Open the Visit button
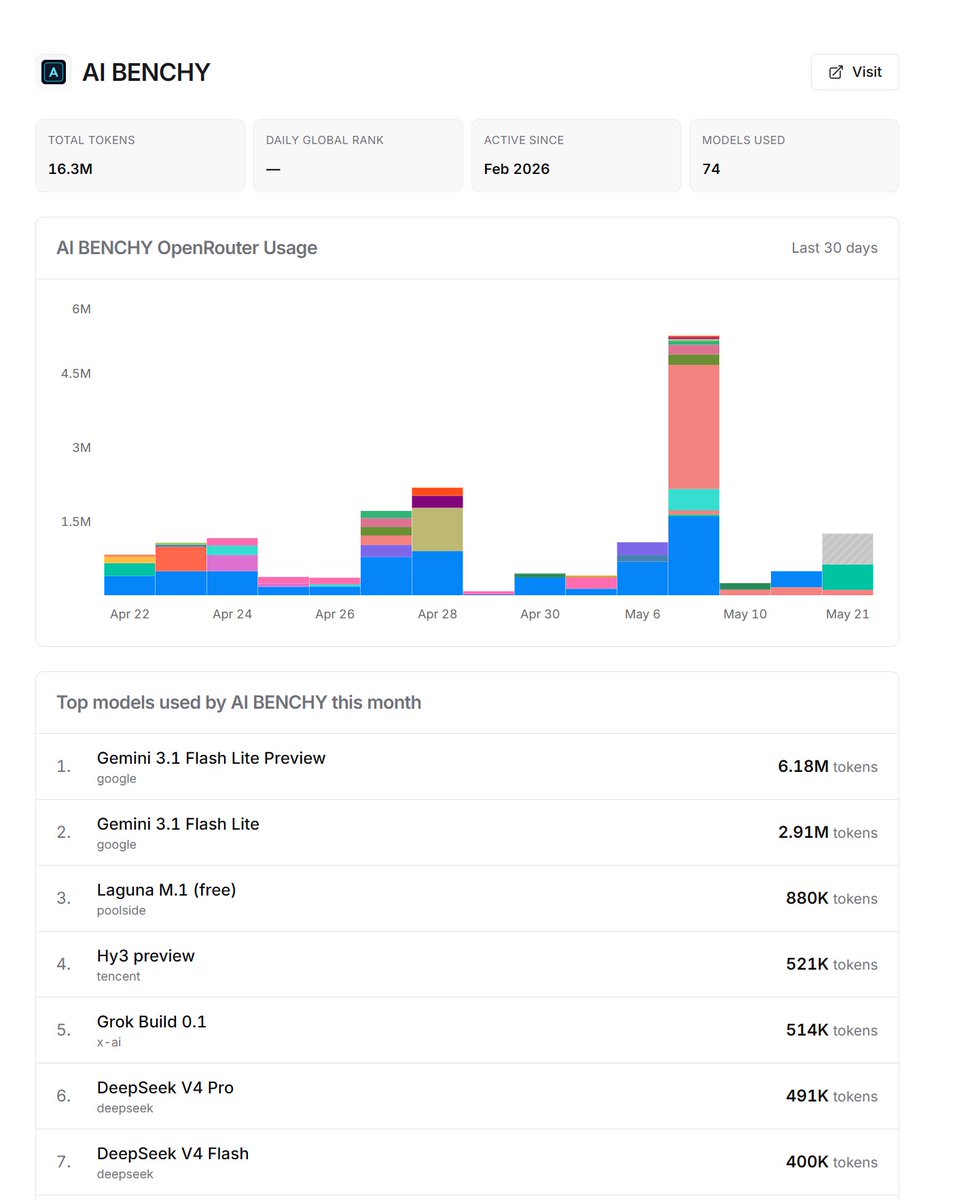 click(x=855, y=72)
